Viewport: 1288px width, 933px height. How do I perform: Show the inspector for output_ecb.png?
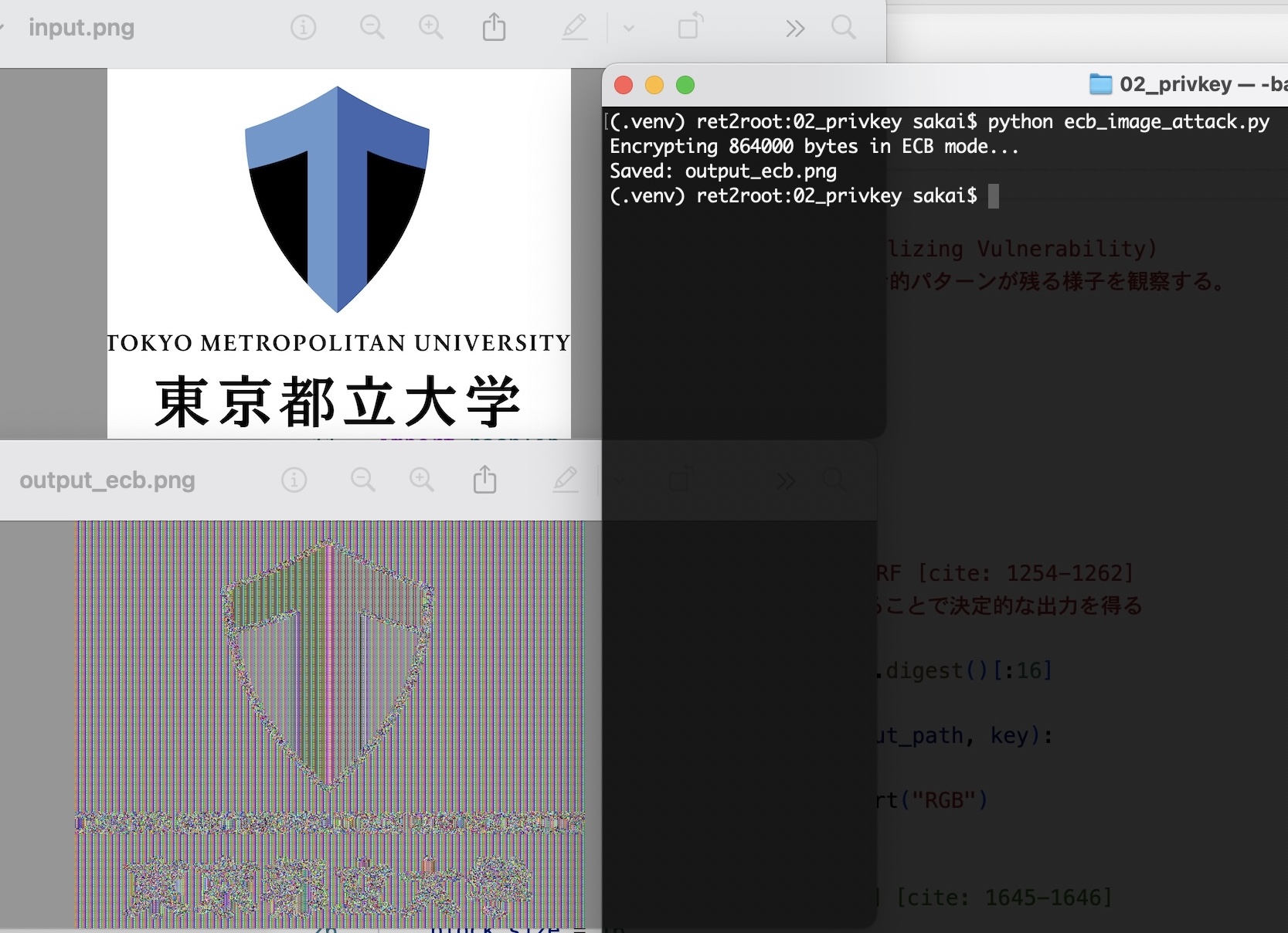point(294,480)
